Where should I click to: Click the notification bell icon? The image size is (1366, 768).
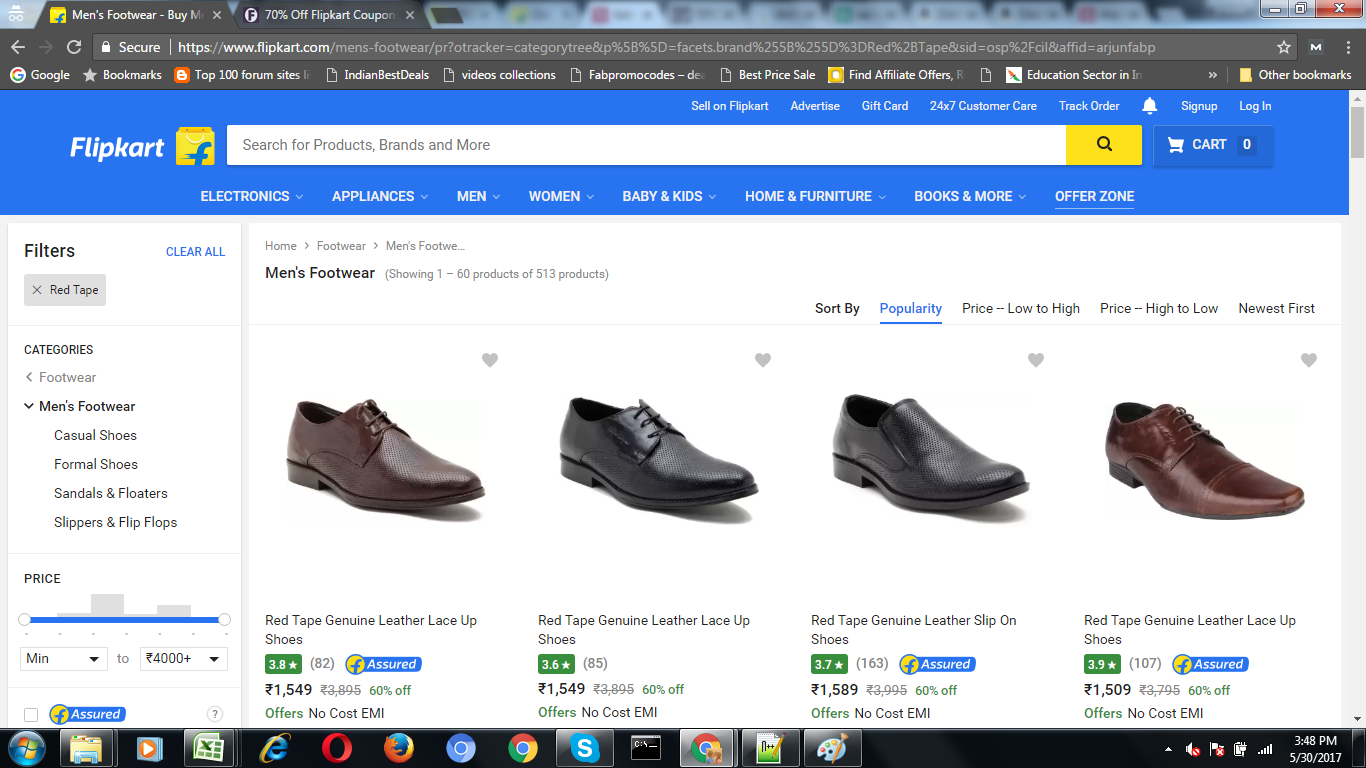click(x=1150, y=106)
